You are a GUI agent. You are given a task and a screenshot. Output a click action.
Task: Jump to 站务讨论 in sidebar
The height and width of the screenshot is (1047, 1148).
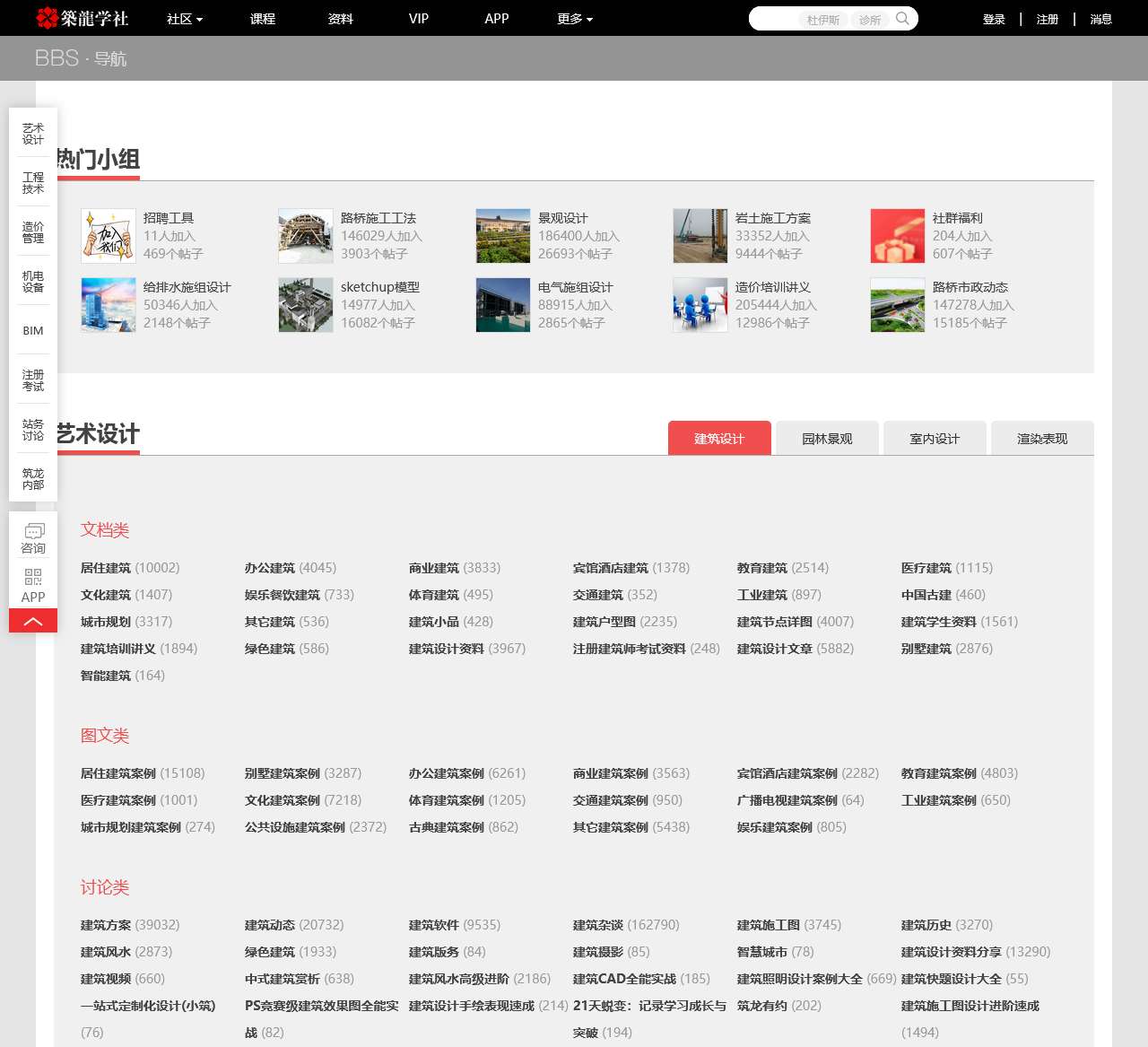pos(33,430)
